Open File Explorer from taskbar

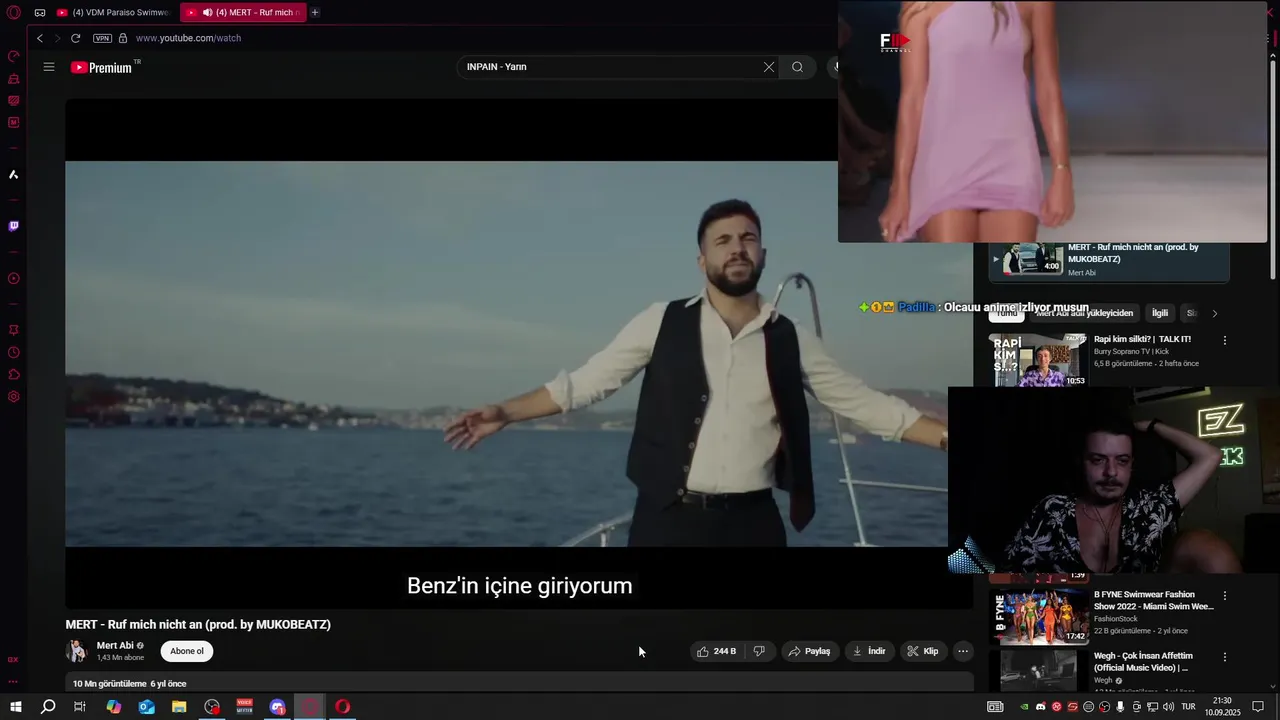pos(179,707)
